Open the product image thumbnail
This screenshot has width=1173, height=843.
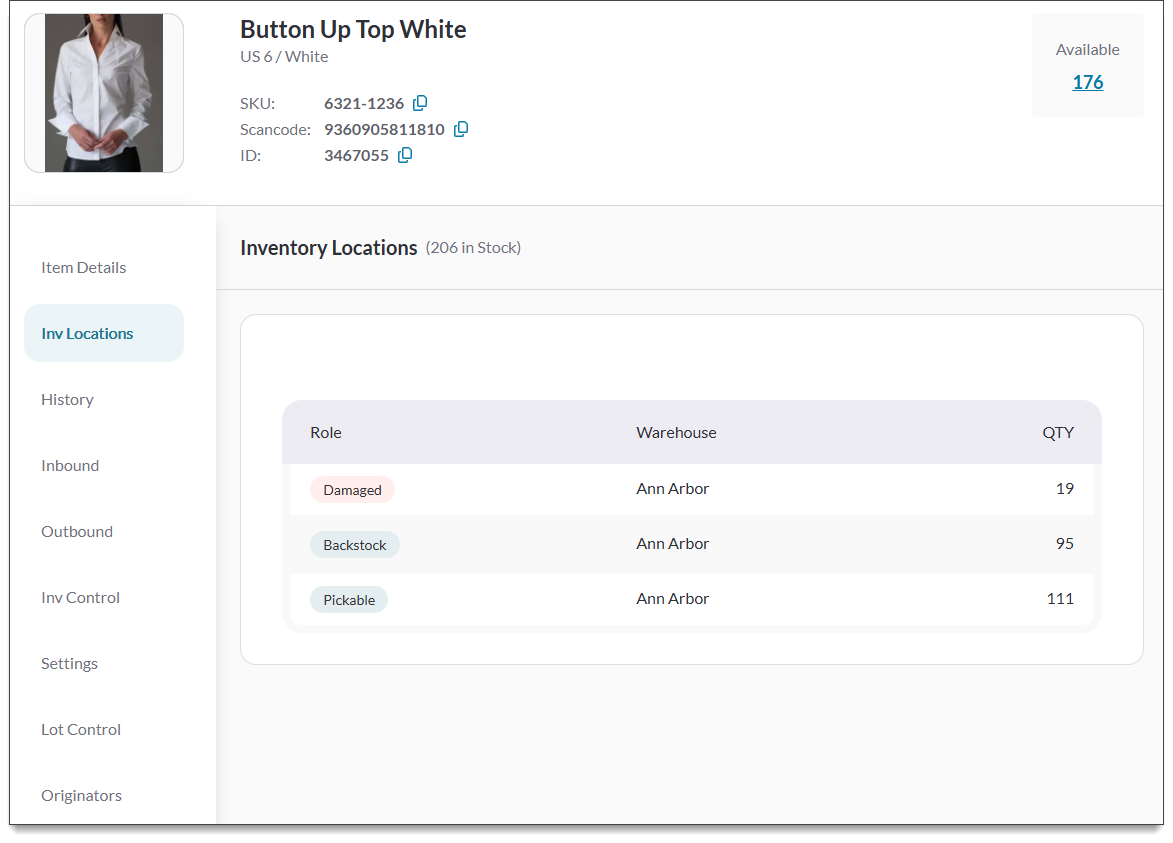104,93
